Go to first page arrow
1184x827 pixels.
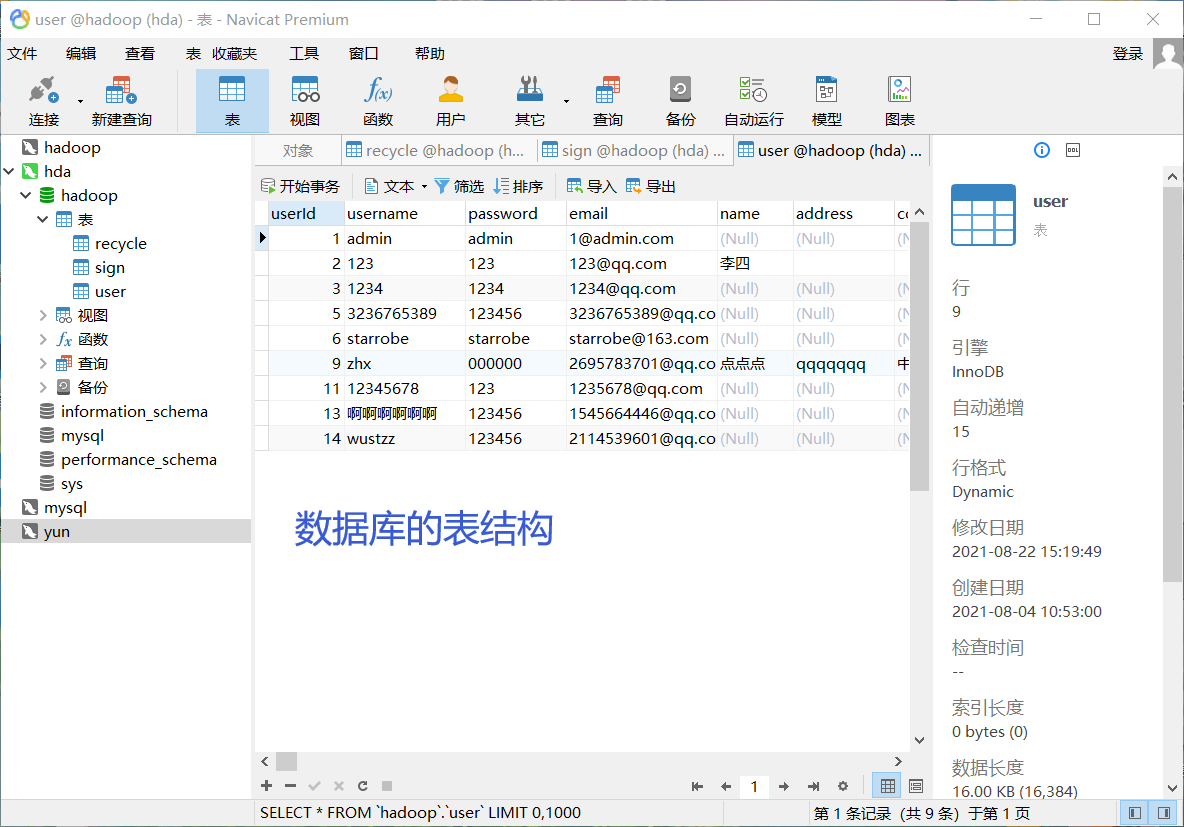(x=697, y=787)
